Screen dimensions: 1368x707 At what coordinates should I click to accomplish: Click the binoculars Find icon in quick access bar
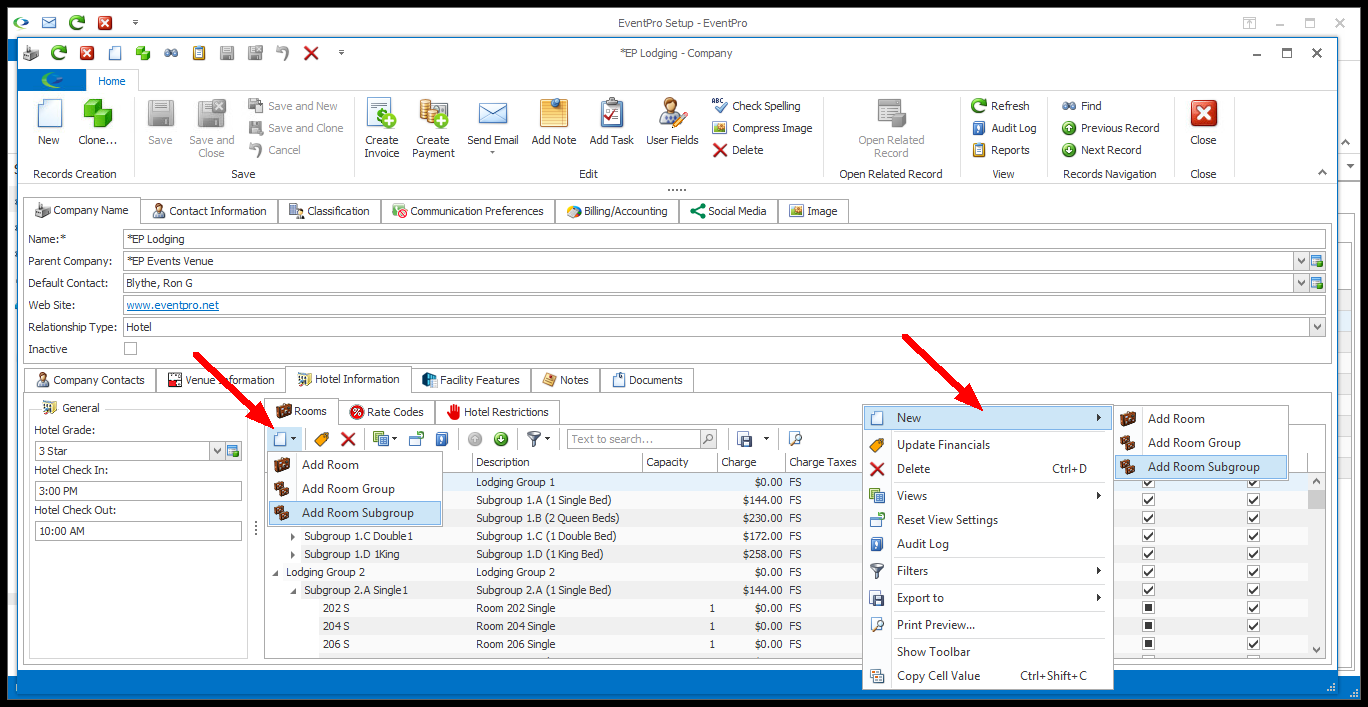coord(171,53)
